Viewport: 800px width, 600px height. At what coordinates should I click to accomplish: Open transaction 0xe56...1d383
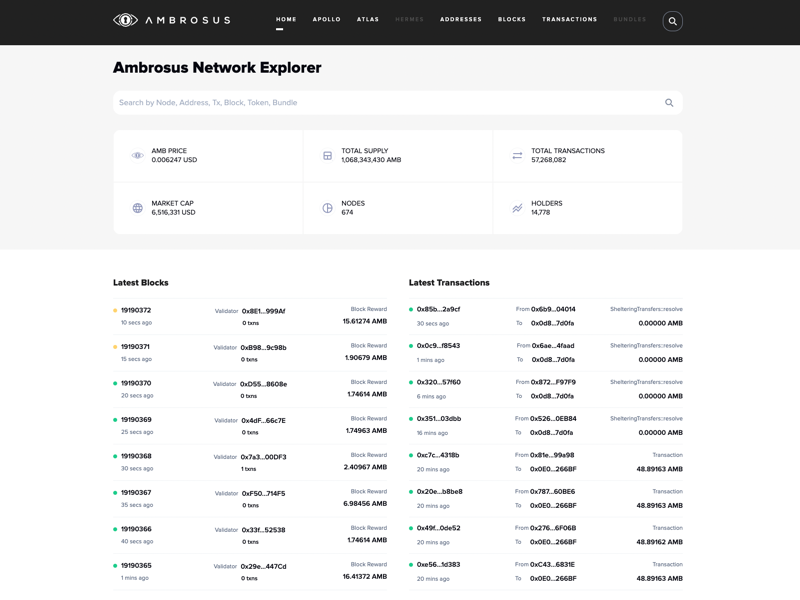[x=438, y=564]
